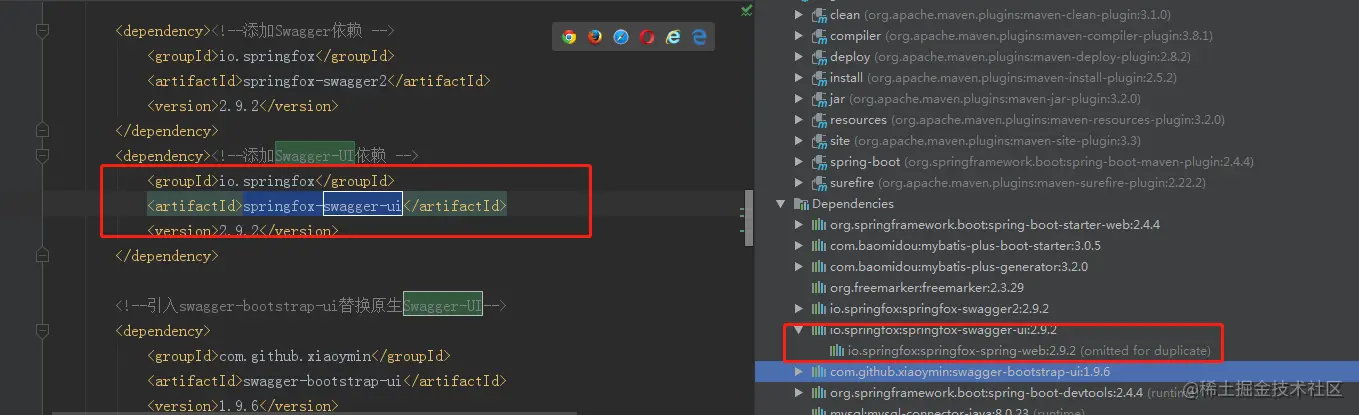Click the Dependencies folder icon

(x=801, y=204)
